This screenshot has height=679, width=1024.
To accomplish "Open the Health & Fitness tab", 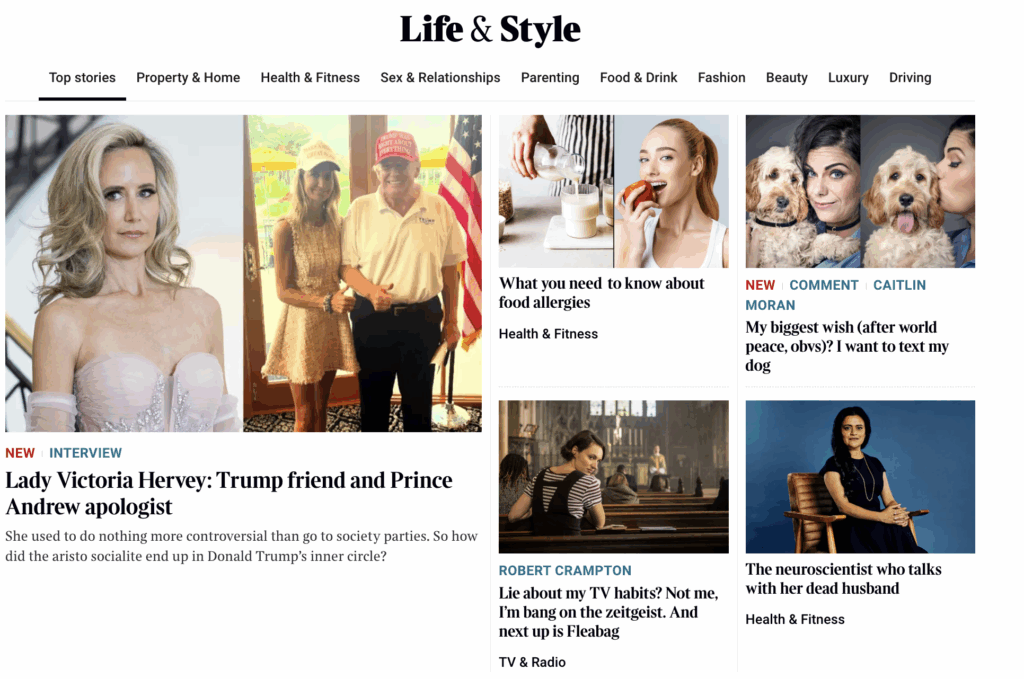I will pos(310,78).
